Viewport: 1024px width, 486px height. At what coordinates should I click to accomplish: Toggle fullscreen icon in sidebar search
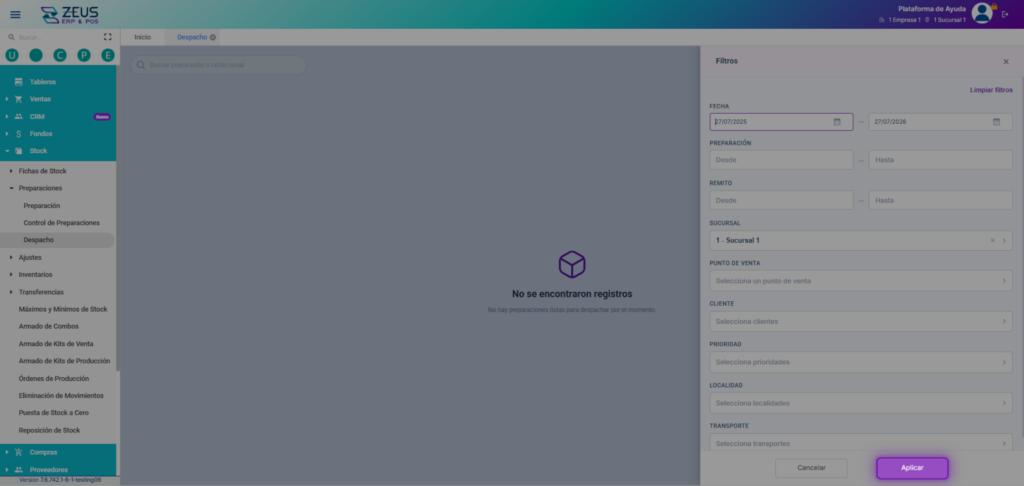(108, 37)
